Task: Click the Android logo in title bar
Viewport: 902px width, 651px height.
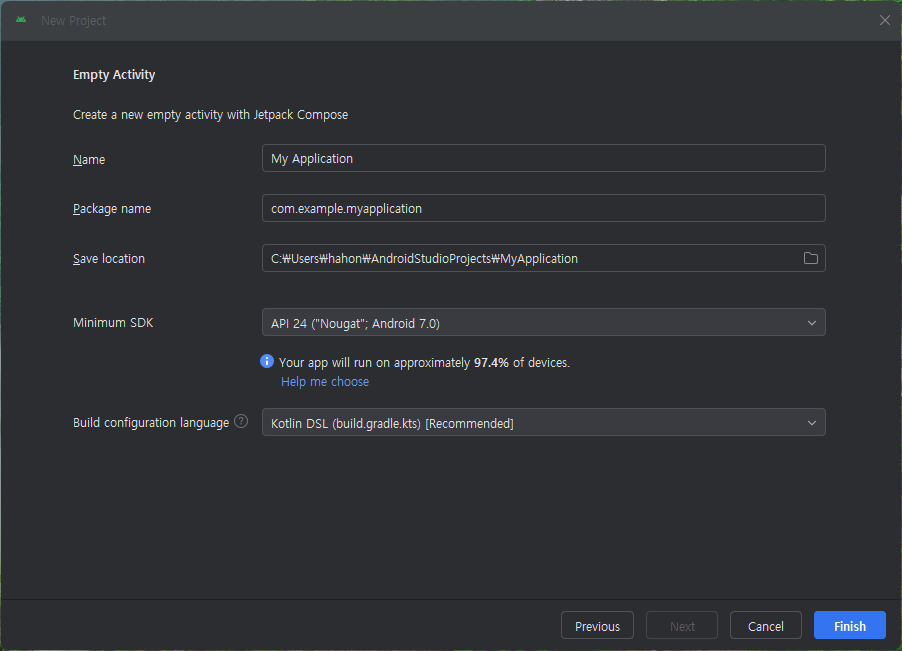Action: tap(21, 20)
